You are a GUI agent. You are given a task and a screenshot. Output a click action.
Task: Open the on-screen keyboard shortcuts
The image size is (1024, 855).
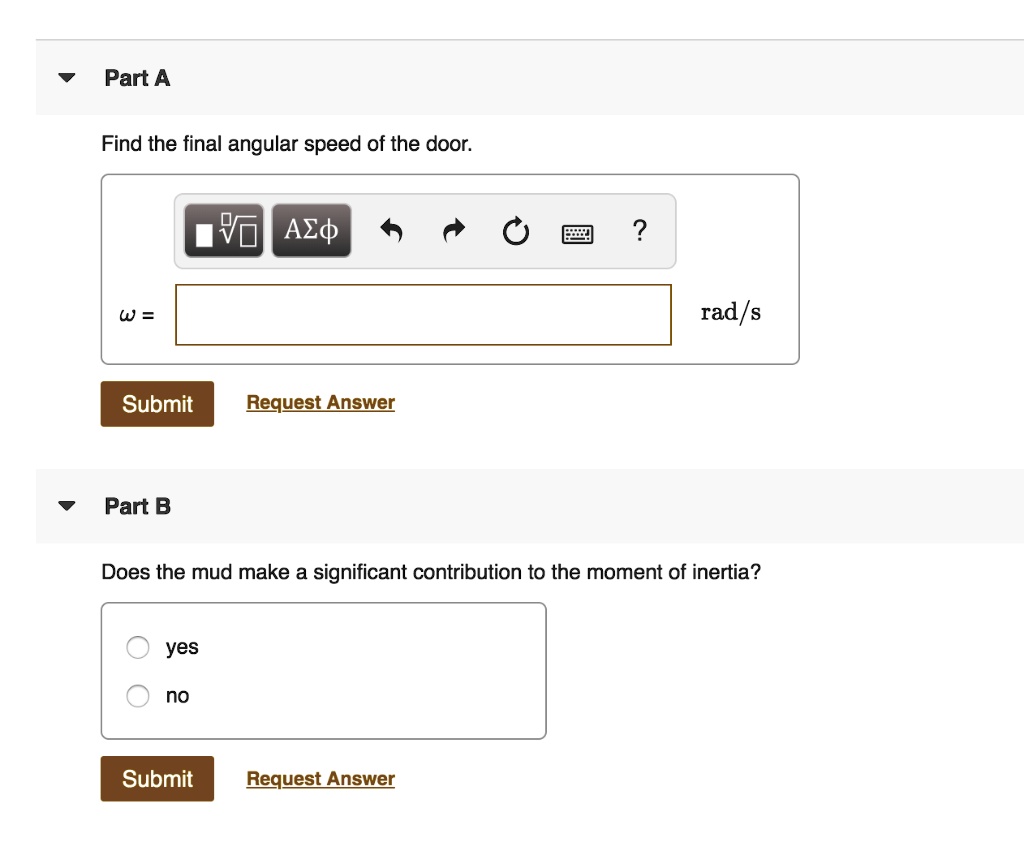tap(578, 231)
